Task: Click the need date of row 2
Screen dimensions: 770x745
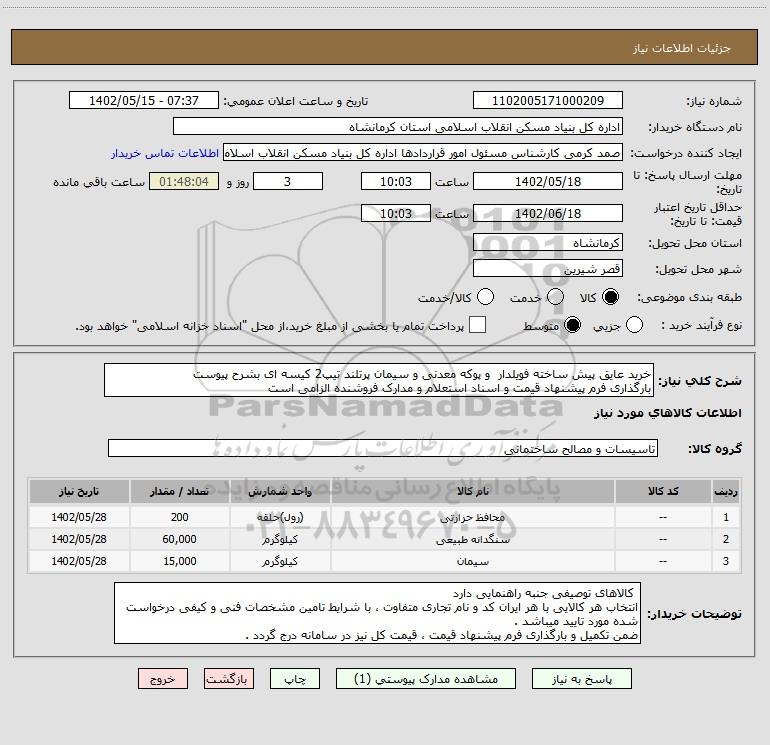Action: point(79,539)
